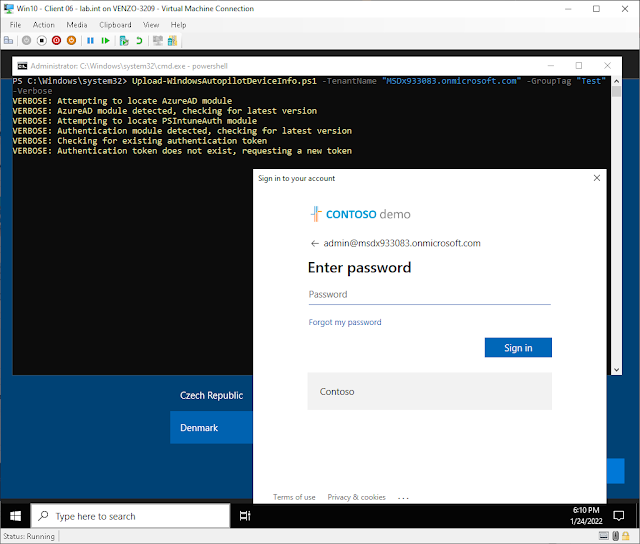Click the PowerShell scrollbar up arrow
The width and height of the screenshot is (640, 544).
[x=616, y=81]
